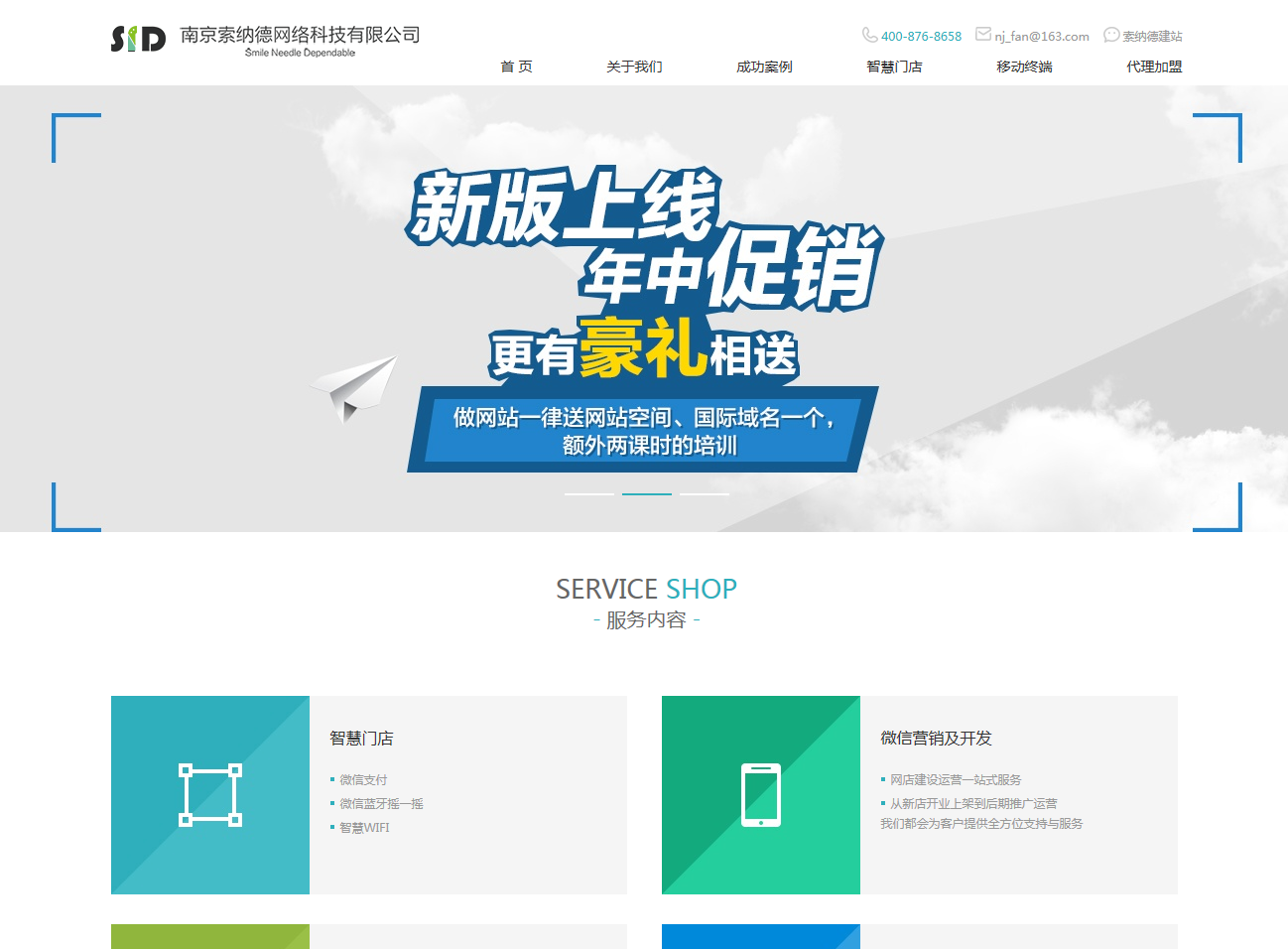This screenshot has height=949, width=1288.
Task: Click the white frame icon on the 智慧门店 card
Action: [209, 794]
